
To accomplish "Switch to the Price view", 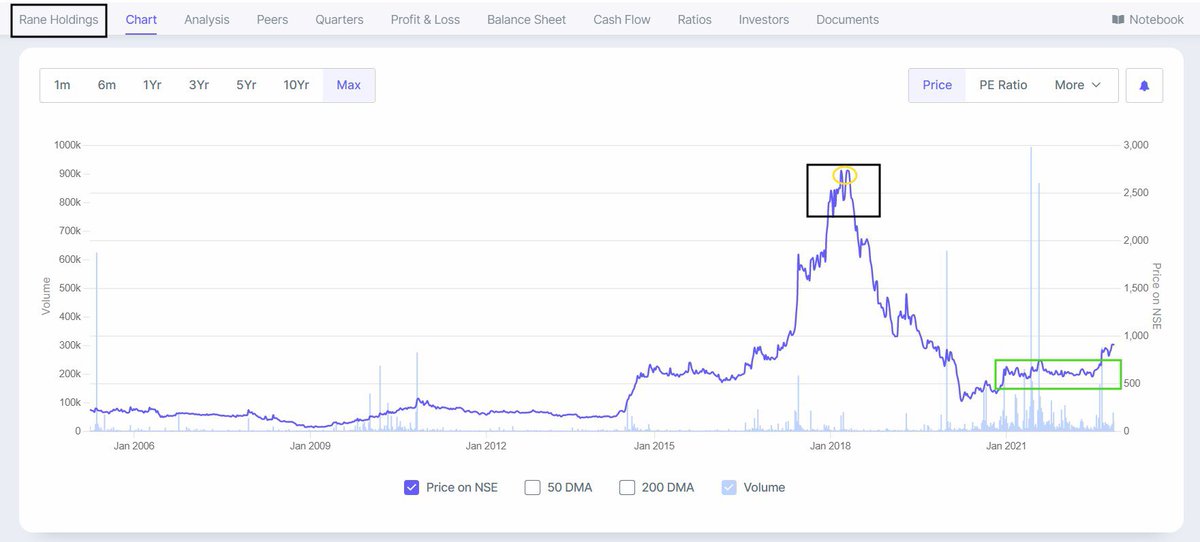I will [937, 85].
